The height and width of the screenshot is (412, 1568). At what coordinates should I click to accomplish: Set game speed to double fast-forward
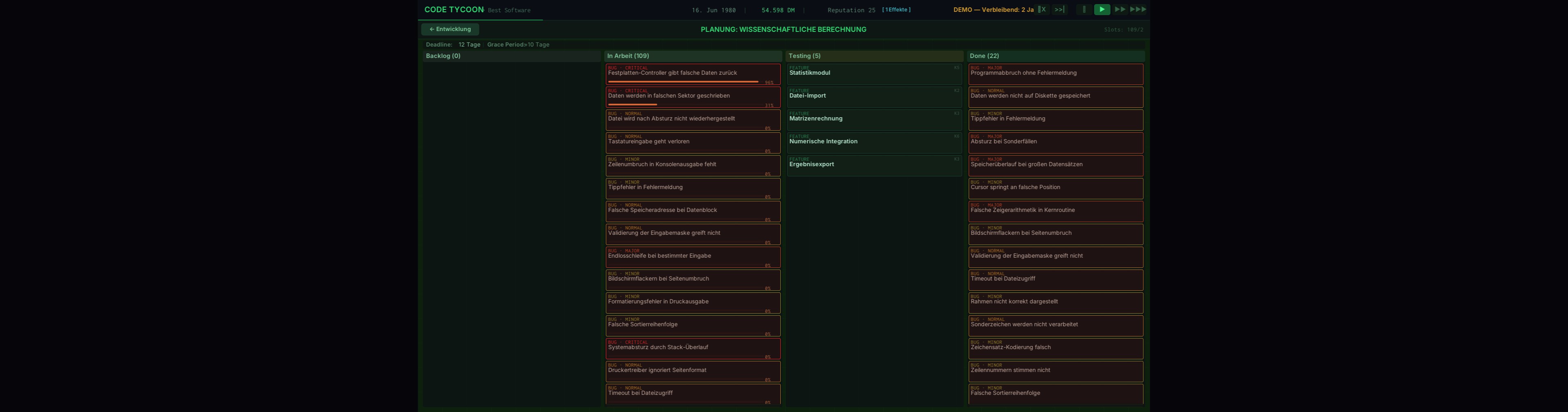(x=1119, y=10)
